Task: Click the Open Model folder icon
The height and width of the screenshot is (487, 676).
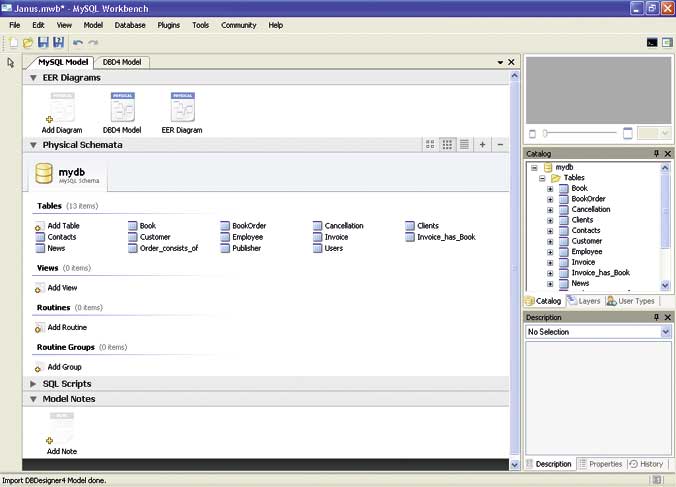Action: [28, 42]
